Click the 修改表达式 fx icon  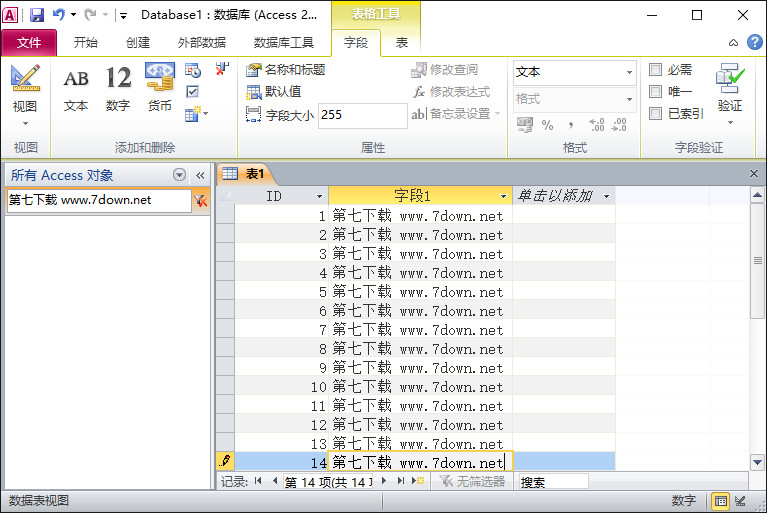point(419,92)
